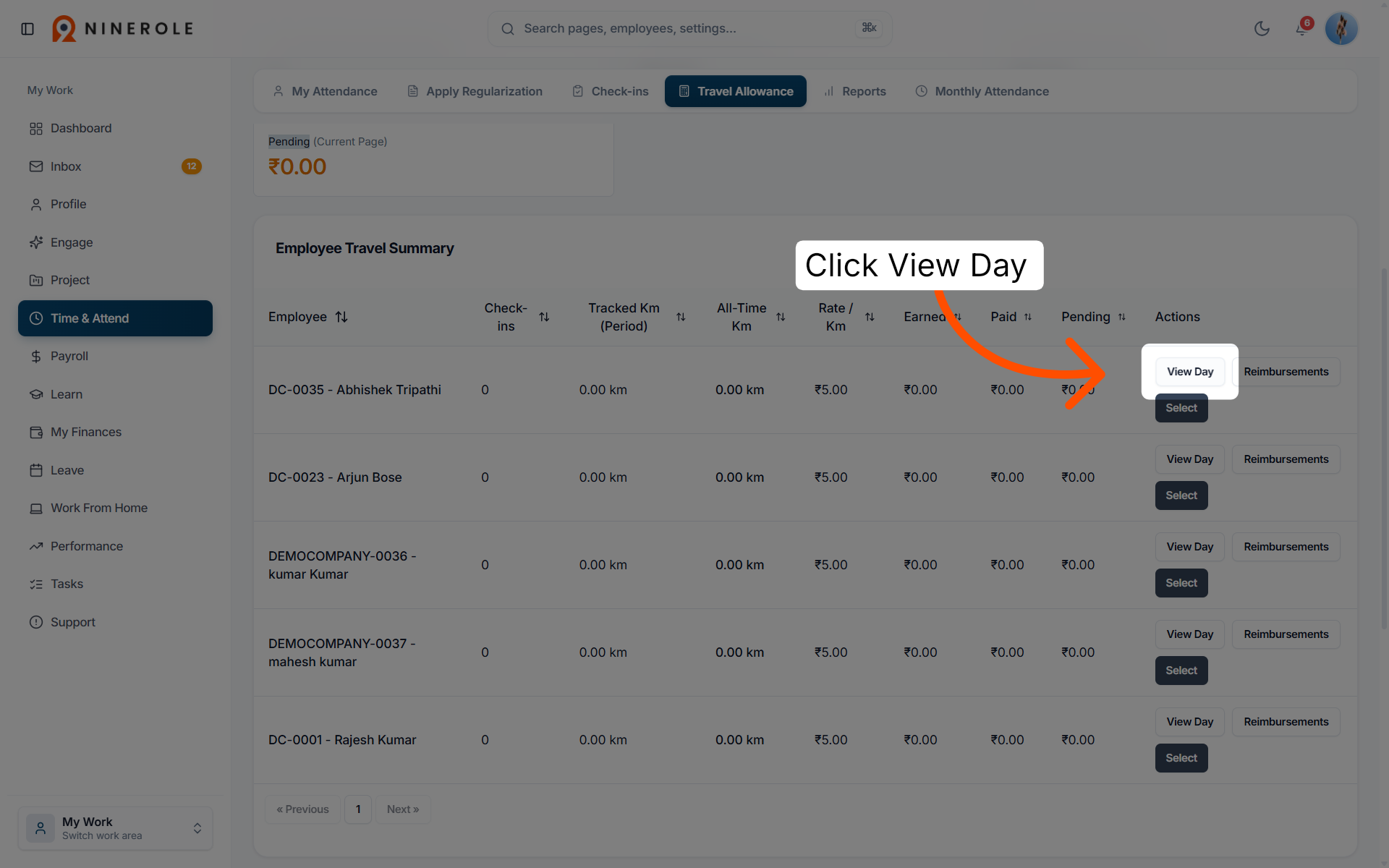1389x868 pixels.
Task: Open Learn in the sidebar
Action: coord(116,394)
